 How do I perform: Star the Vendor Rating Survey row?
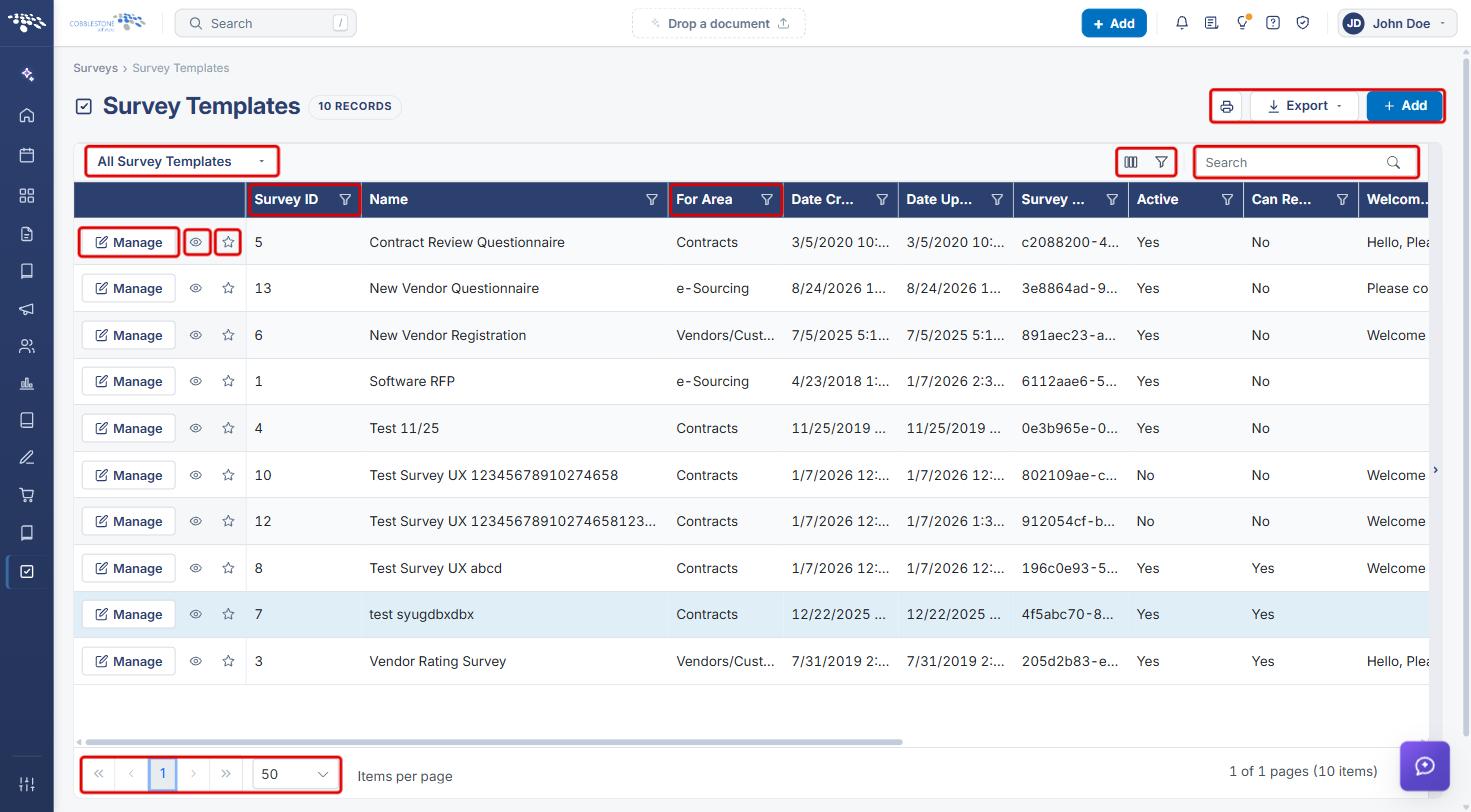228,661
